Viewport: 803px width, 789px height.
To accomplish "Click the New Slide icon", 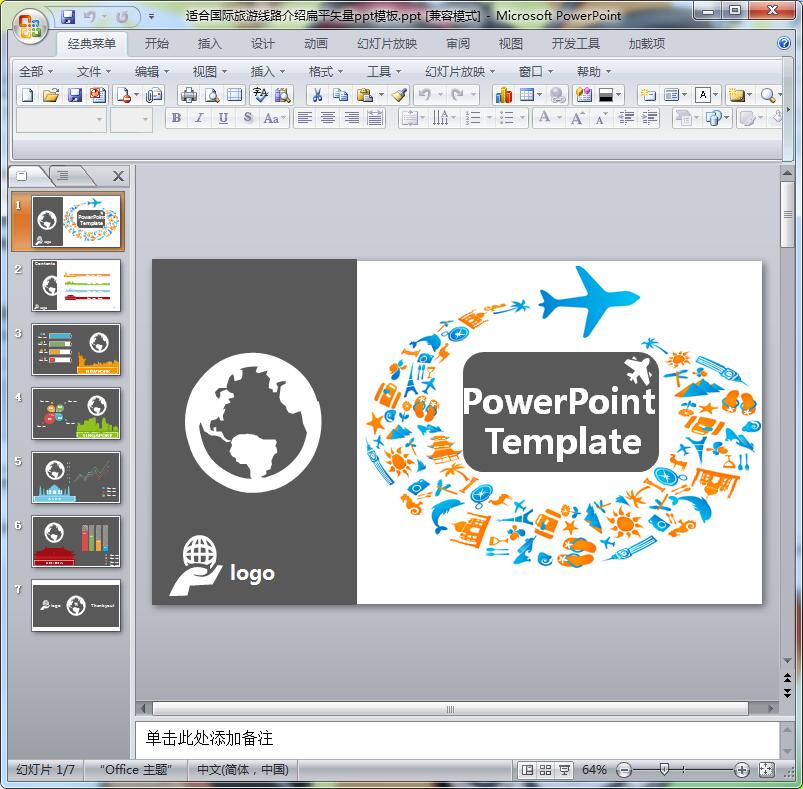I will [648, 95].
